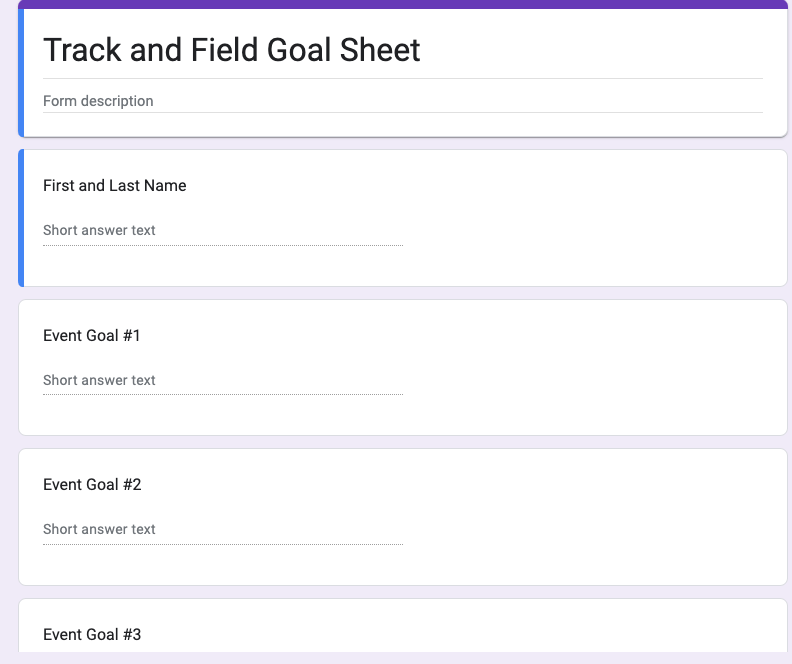Viewport: 792px width, 664px height.
Task: Select the Event Goal #3 question title
Action: click(92, 634)
